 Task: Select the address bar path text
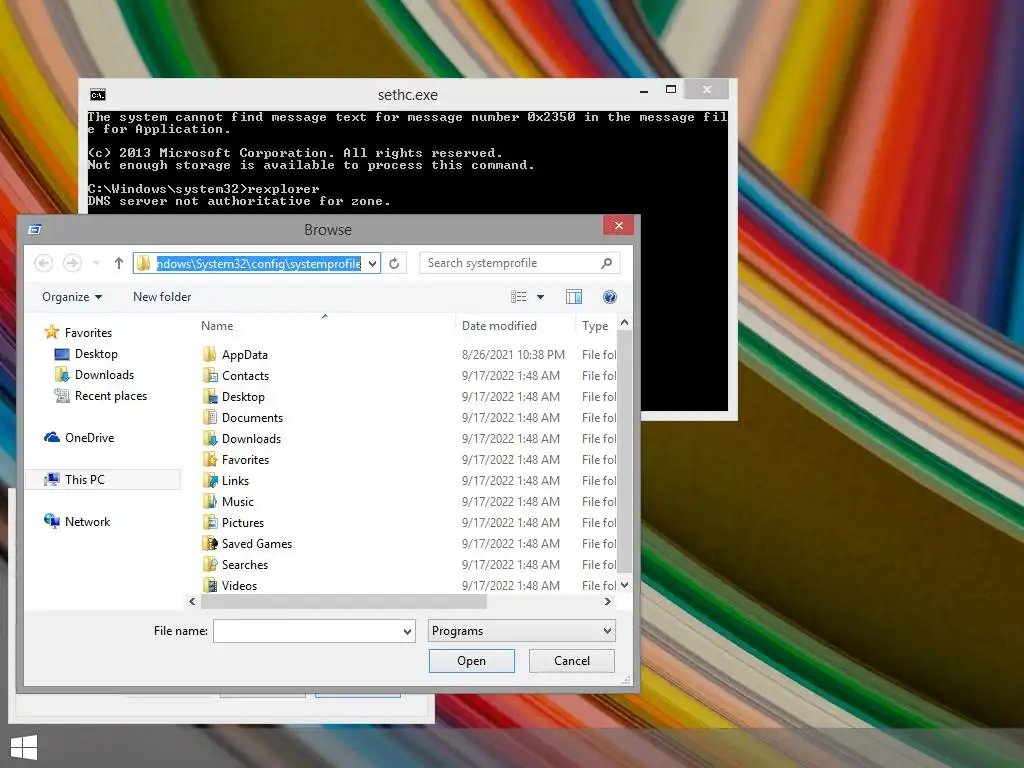[259, 263]
